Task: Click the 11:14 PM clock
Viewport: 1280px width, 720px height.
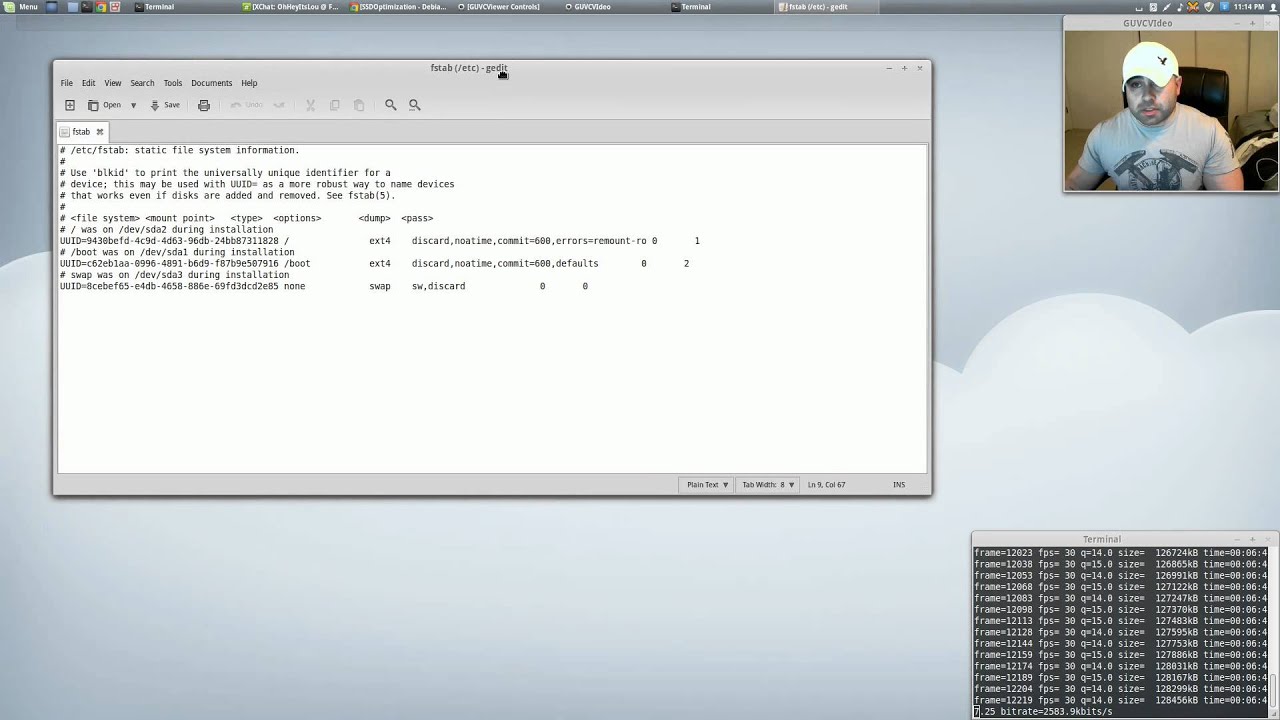Action: click(1248, 7)
